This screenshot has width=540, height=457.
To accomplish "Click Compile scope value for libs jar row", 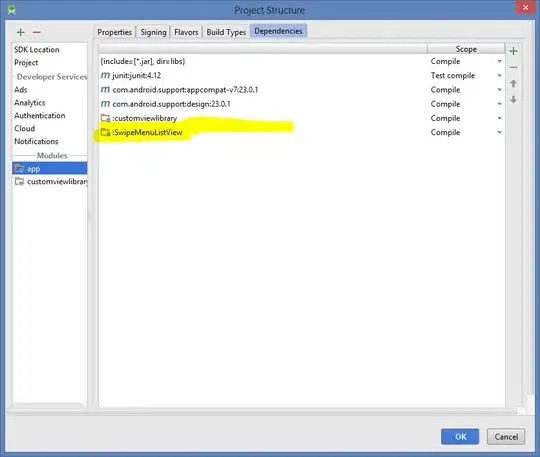I will click(445, 61).
